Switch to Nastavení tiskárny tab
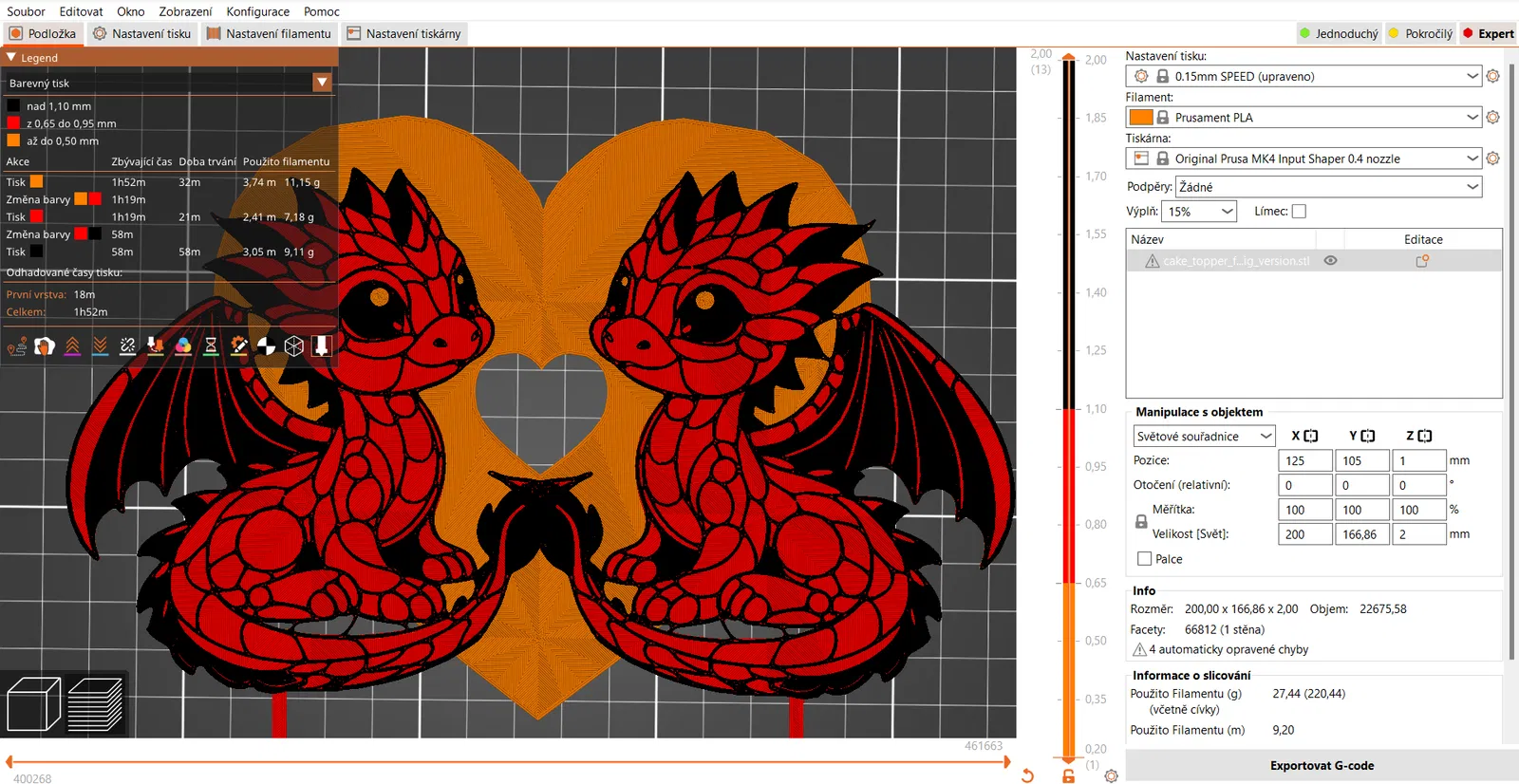This screenshot has height=784, width=1519. (x=403, y=33)
